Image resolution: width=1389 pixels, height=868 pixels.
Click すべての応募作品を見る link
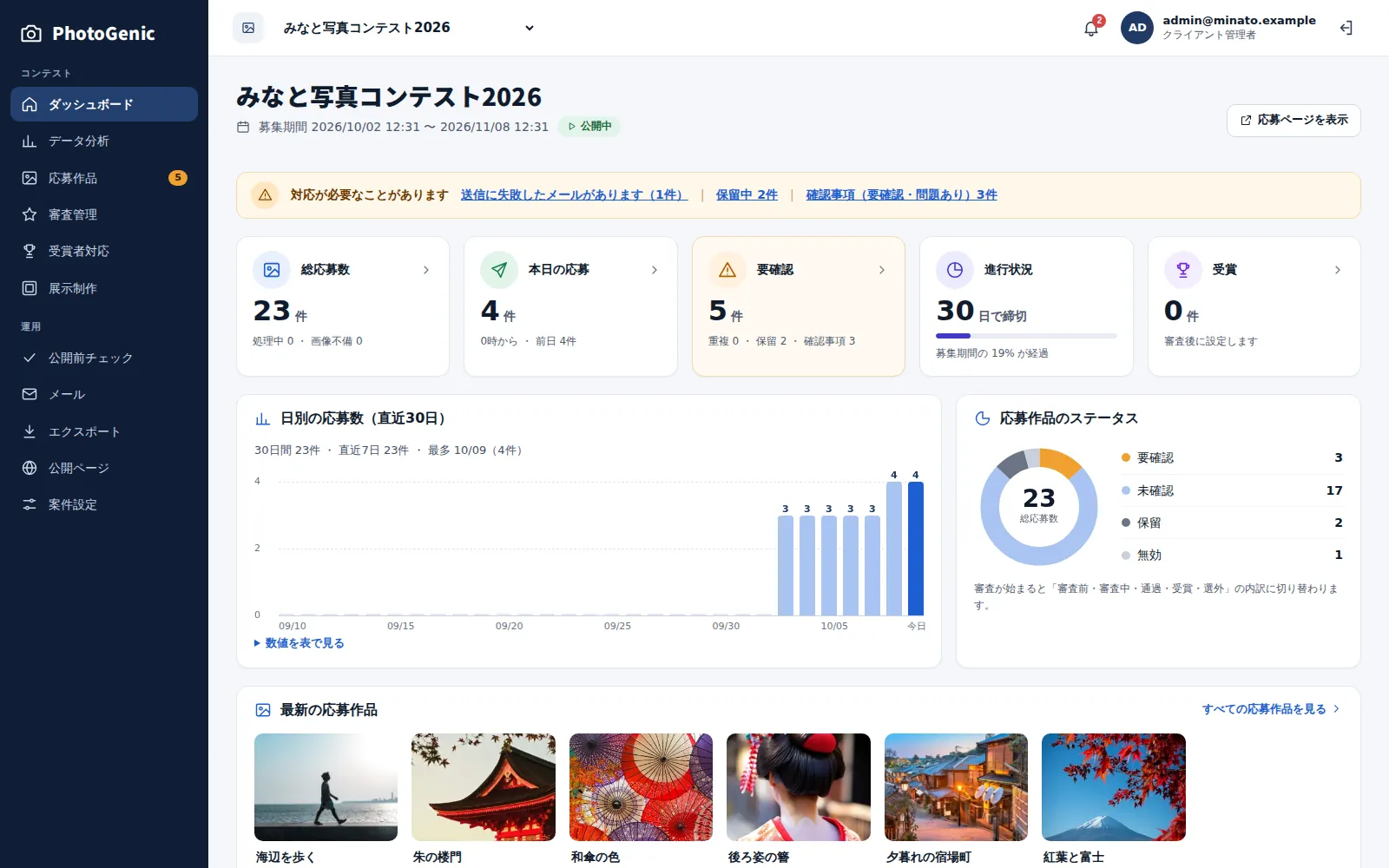tap(1271, 709)
